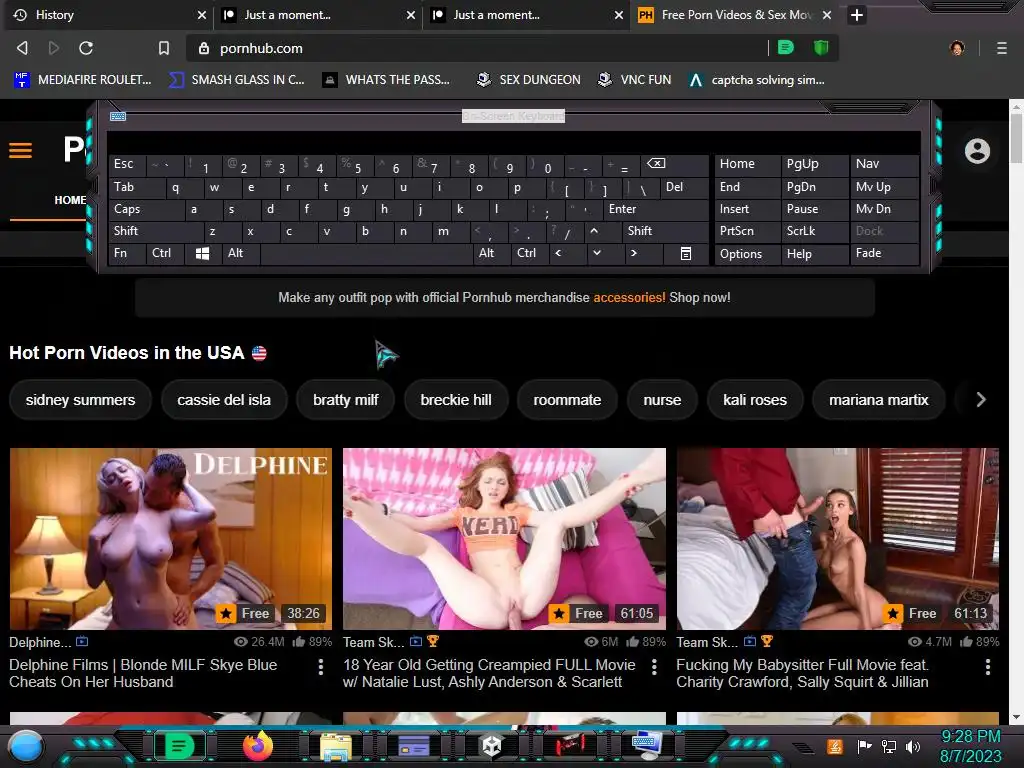Click the volume speaker tray icon
The width and height of the screenshot is (1024, 768).
(913, 746)
